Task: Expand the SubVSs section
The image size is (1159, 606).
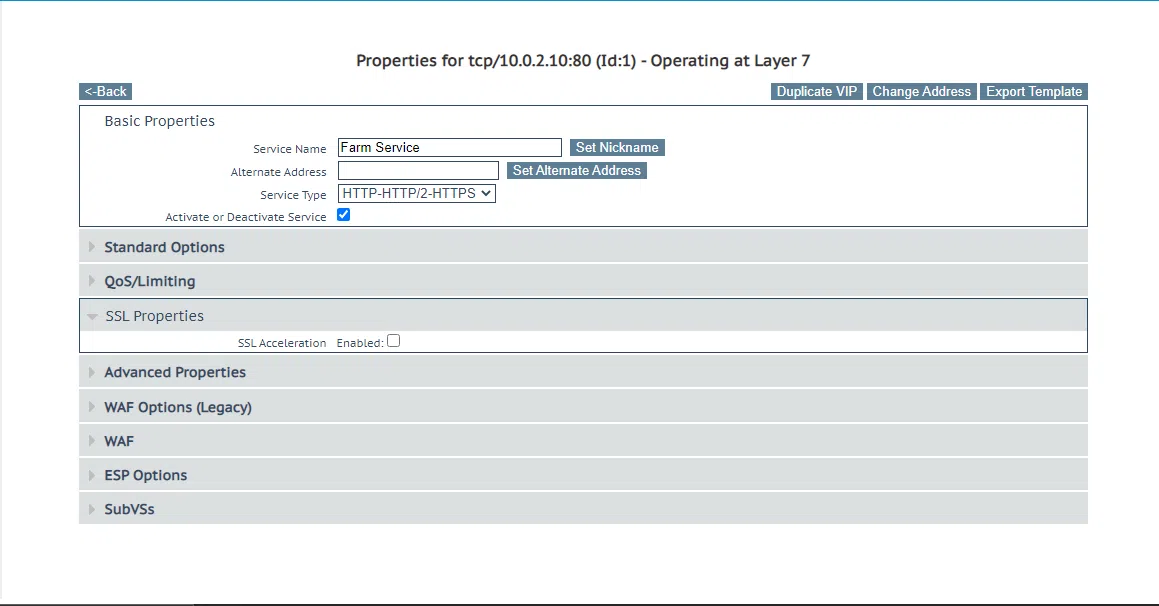Action: 129,509
